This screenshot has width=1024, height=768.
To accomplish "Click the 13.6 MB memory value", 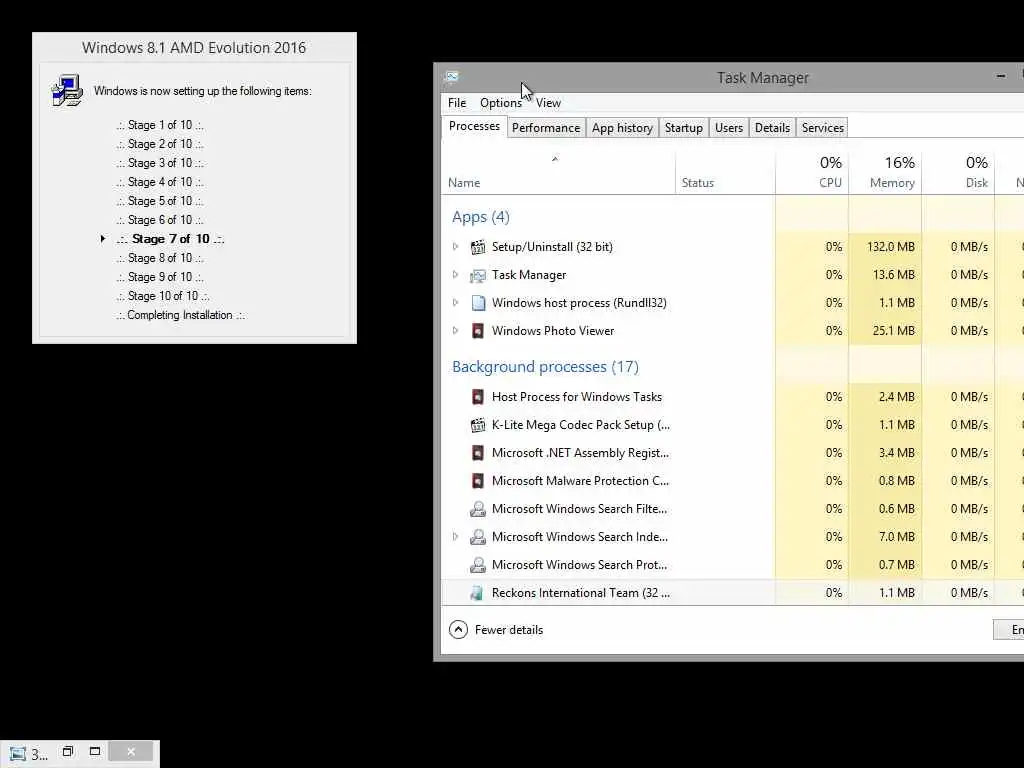I will click(x=893, y=275).
